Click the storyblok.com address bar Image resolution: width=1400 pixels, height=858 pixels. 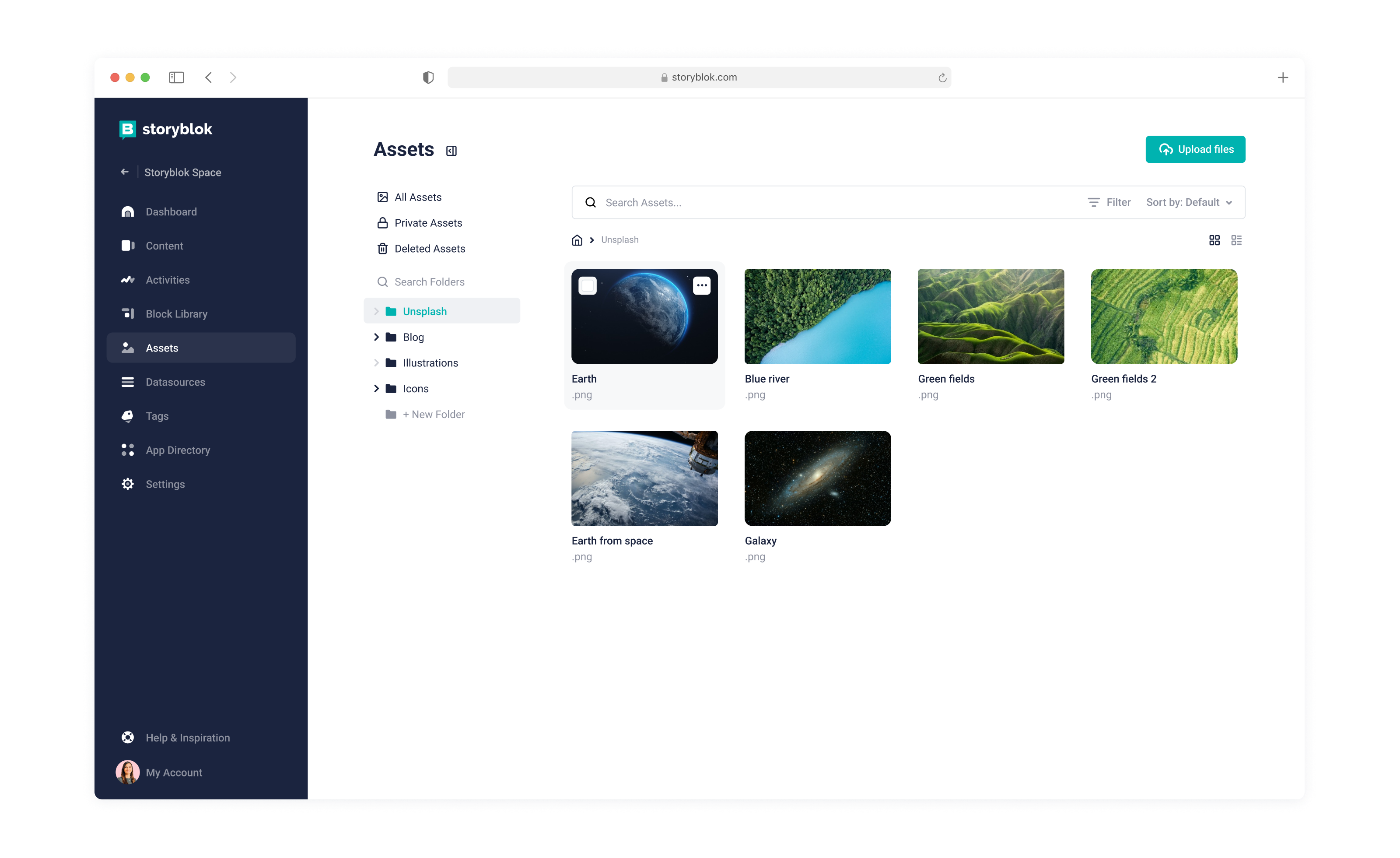click(x=699, y=77)
